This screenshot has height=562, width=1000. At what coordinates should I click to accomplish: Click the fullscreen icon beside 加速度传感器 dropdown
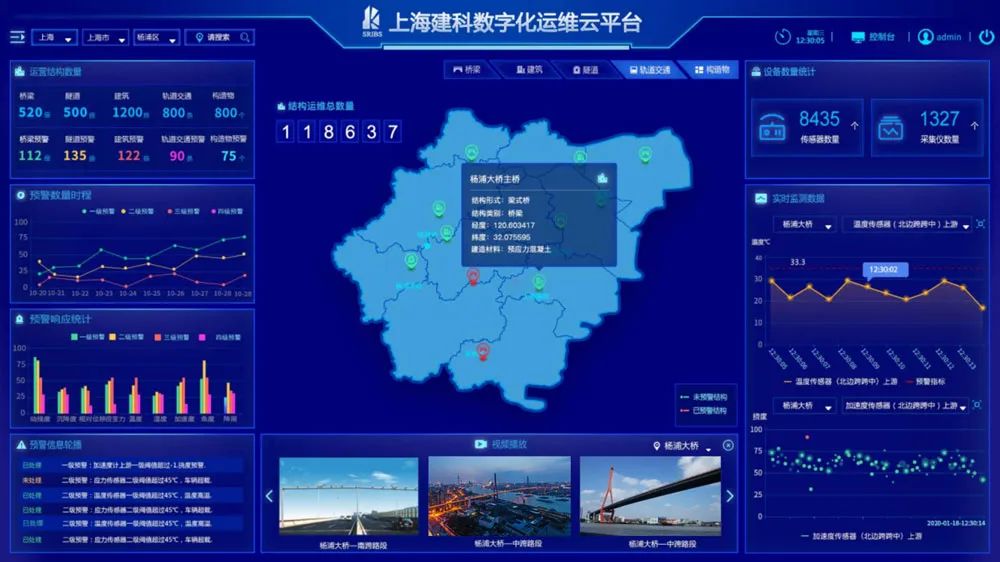(980, 407)
